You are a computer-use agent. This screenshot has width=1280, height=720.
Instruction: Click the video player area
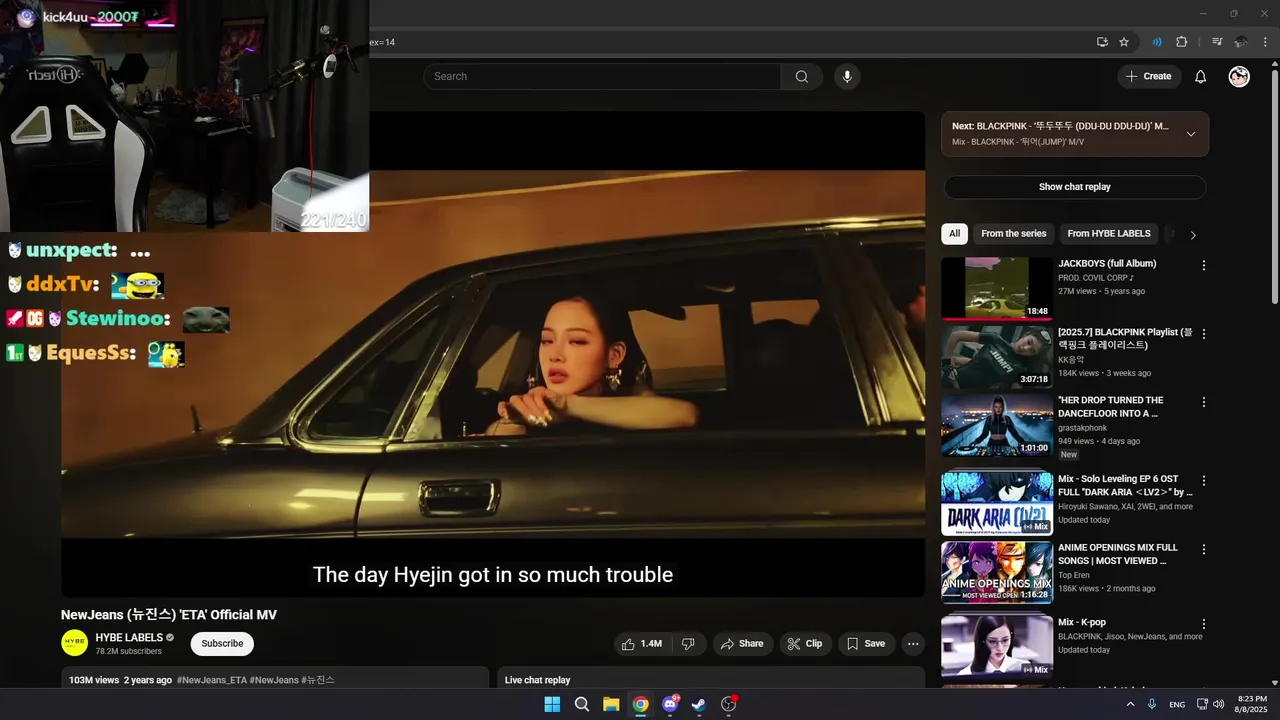(493, 354)
